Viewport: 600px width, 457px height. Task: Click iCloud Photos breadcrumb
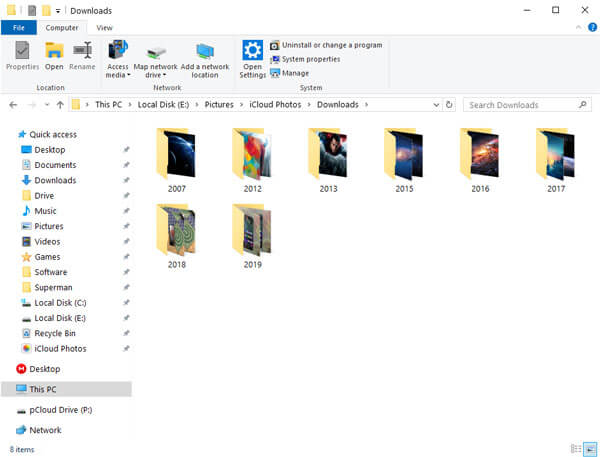pos(275,105)
